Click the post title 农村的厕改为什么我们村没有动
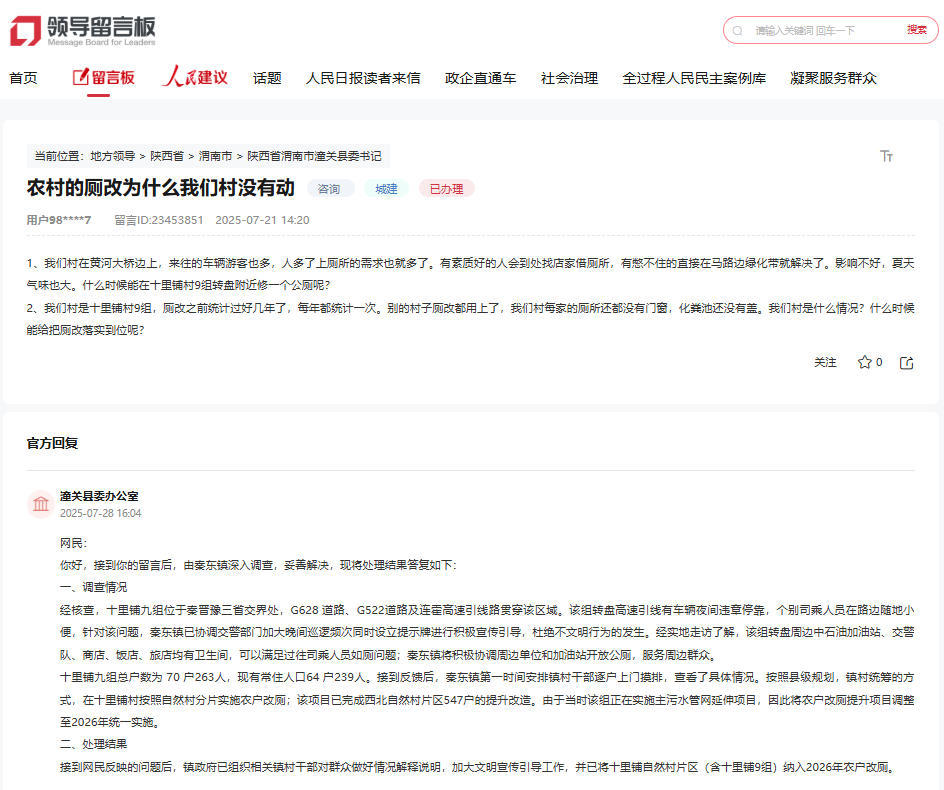This screenshot has height=790, width=944. [161, 188]
